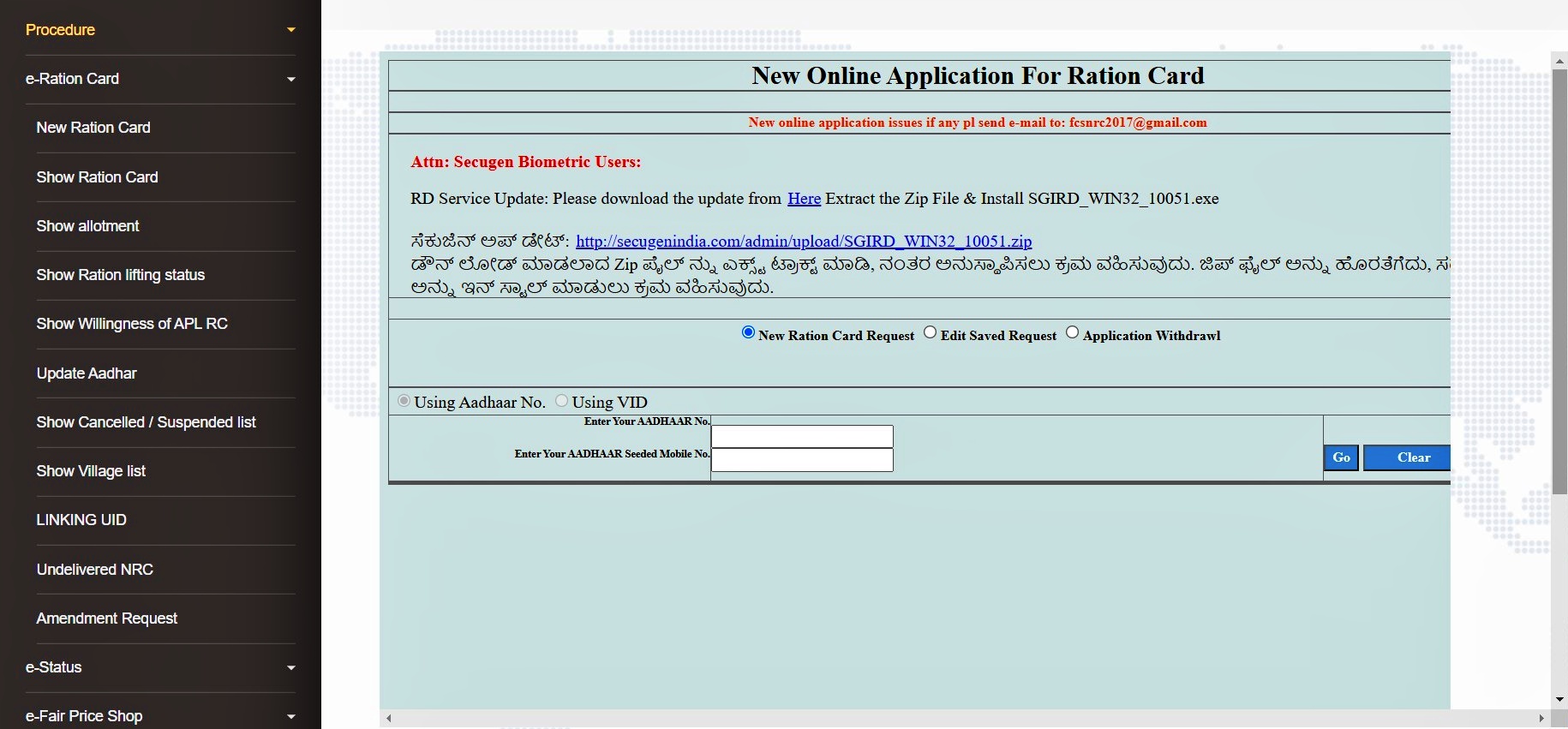Select Using VID radio button
This screenshot has width=1568, height=729.
[561, 400]
